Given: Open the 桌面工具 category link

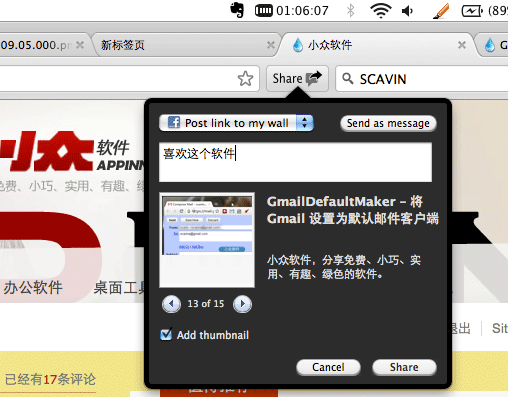Looking at the screenshot, I should coord(120,287).
